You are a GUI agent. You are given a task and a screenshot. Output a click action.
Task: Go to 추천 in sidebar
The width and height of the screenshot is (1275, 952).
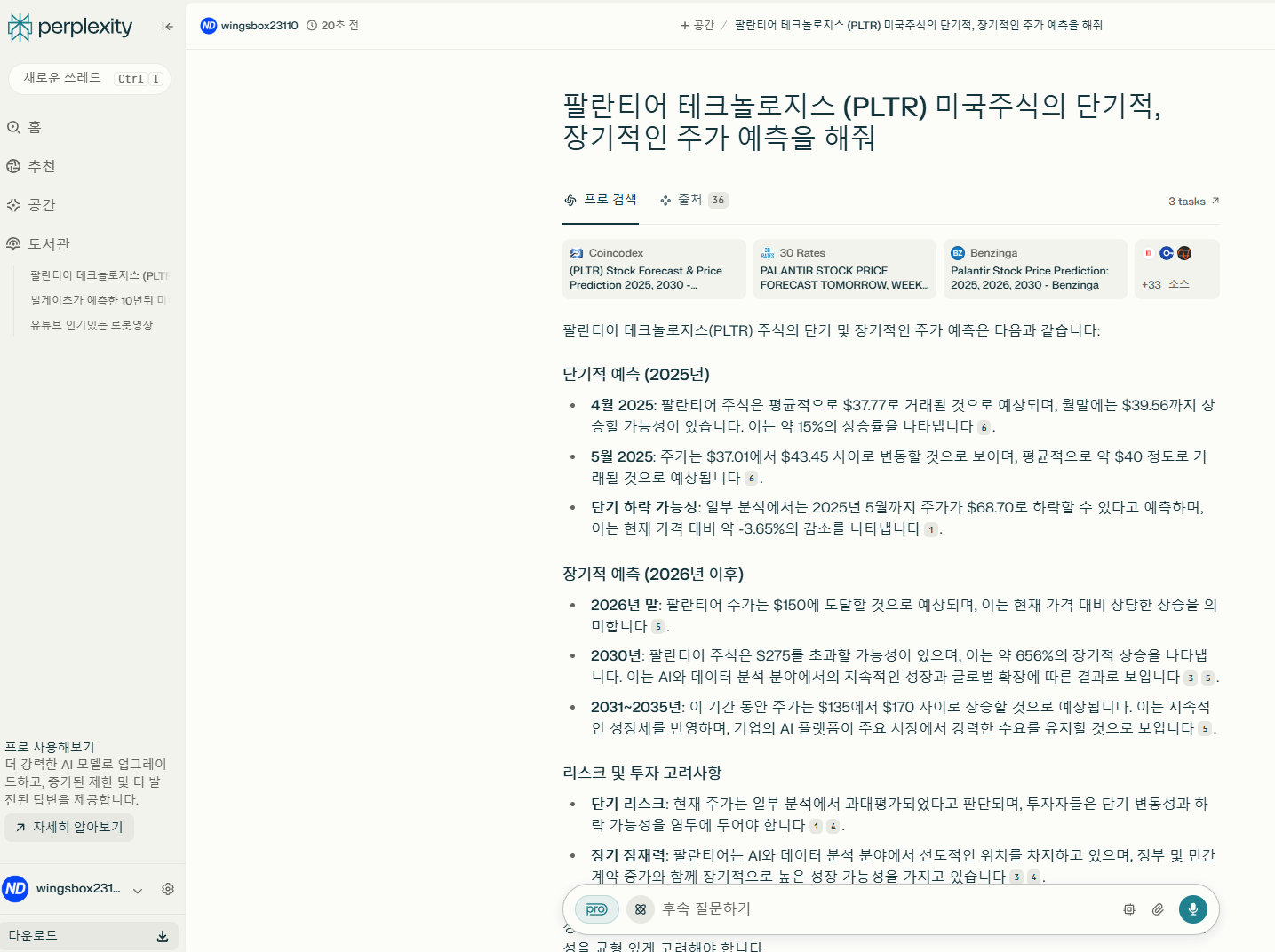click(x=42, y=166)
